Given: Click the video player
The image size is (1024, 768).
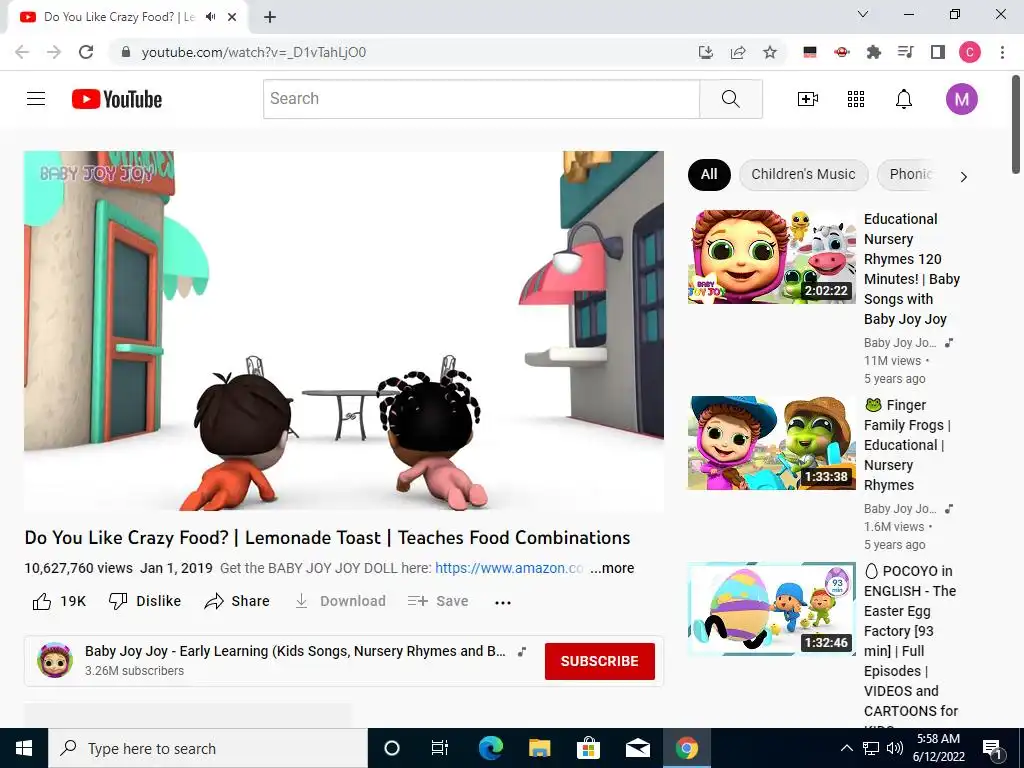Looking at the screenshot, I should (344, 330).
